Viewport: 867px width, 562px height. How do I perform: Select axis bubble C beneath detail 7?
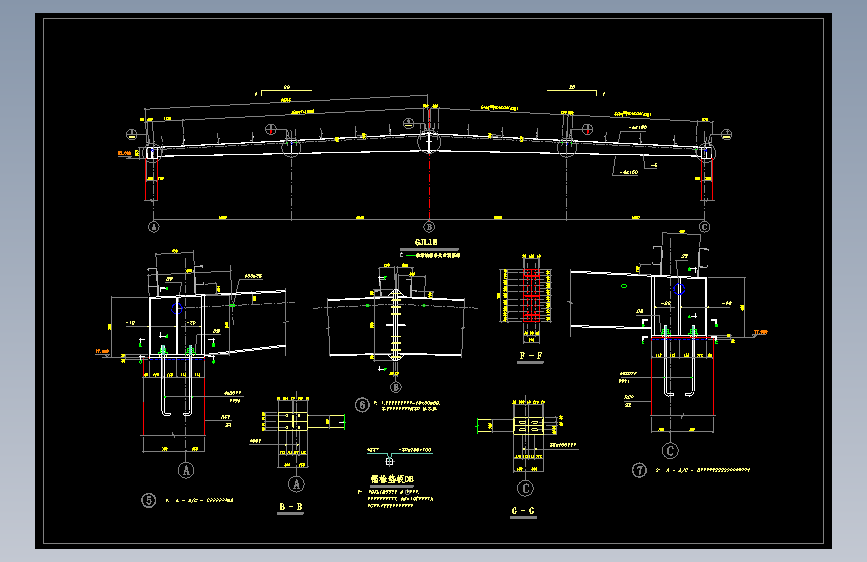(x=670, y=451)
